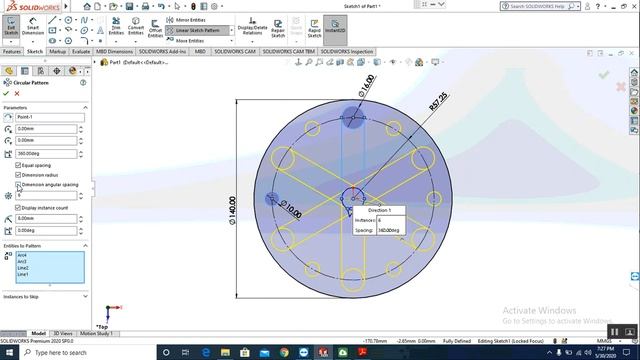Click the Chrome icon in taskbar

[284, 352]
